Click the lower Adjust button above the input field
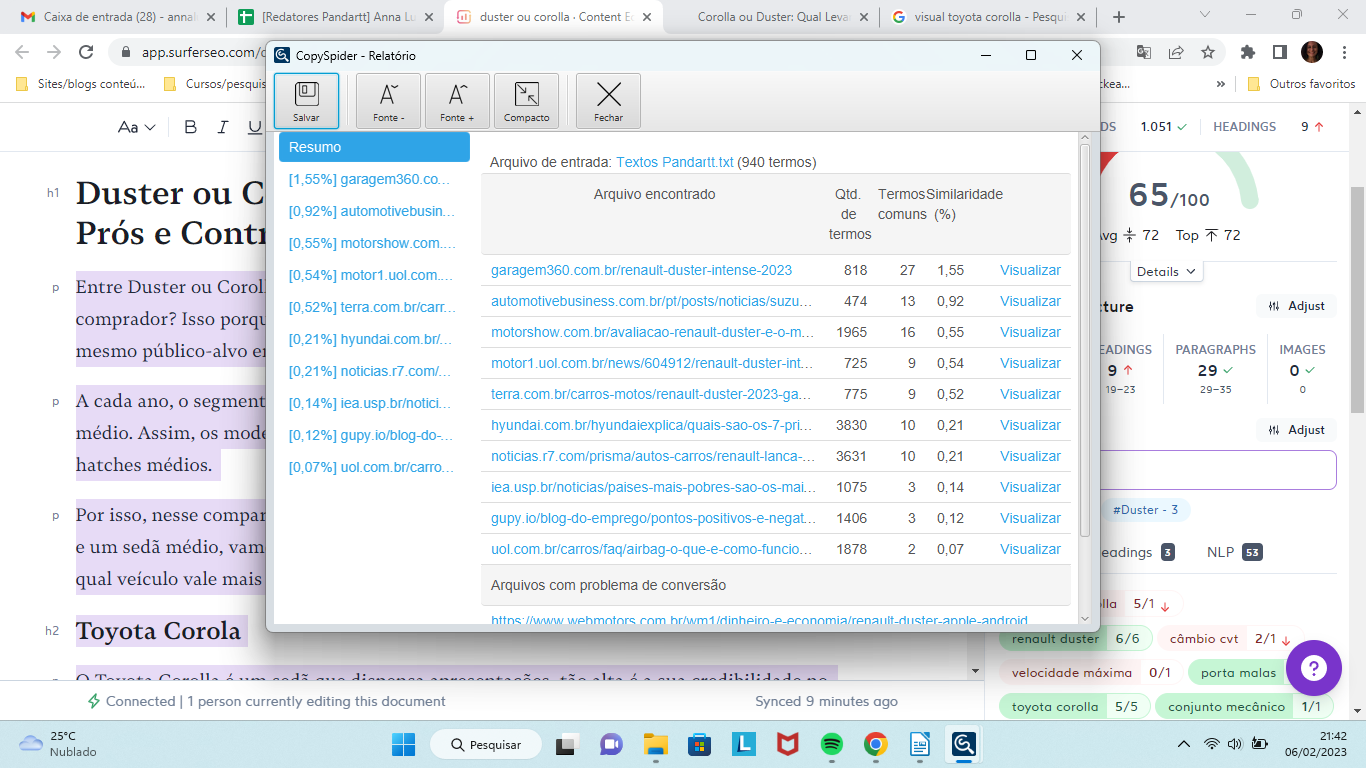The height and width of the screenshot is (768, 1366). point(1296,430)
